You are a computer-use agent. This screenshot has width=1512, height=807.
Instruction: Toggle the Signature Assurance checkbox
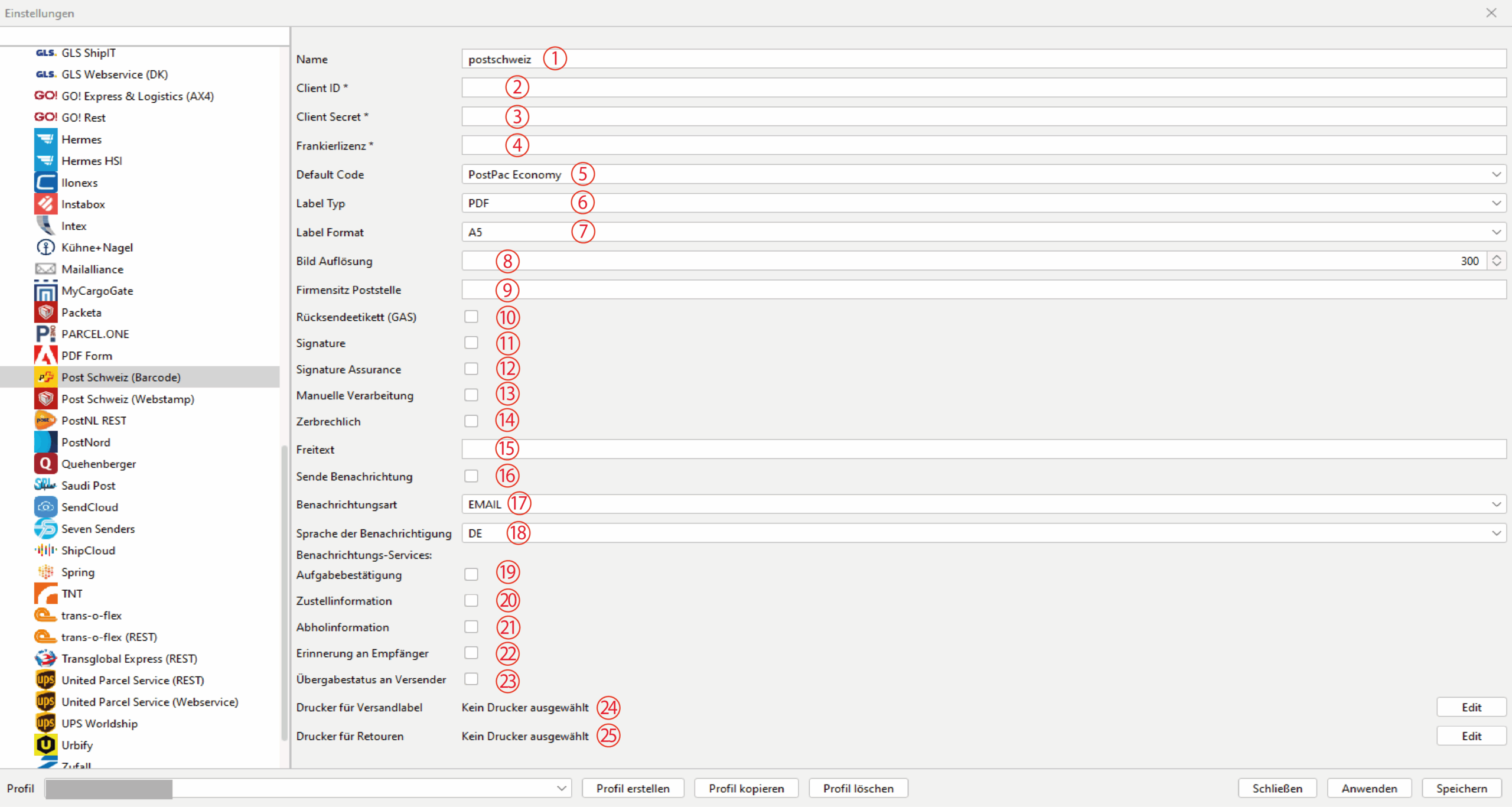tap(471, 369)
